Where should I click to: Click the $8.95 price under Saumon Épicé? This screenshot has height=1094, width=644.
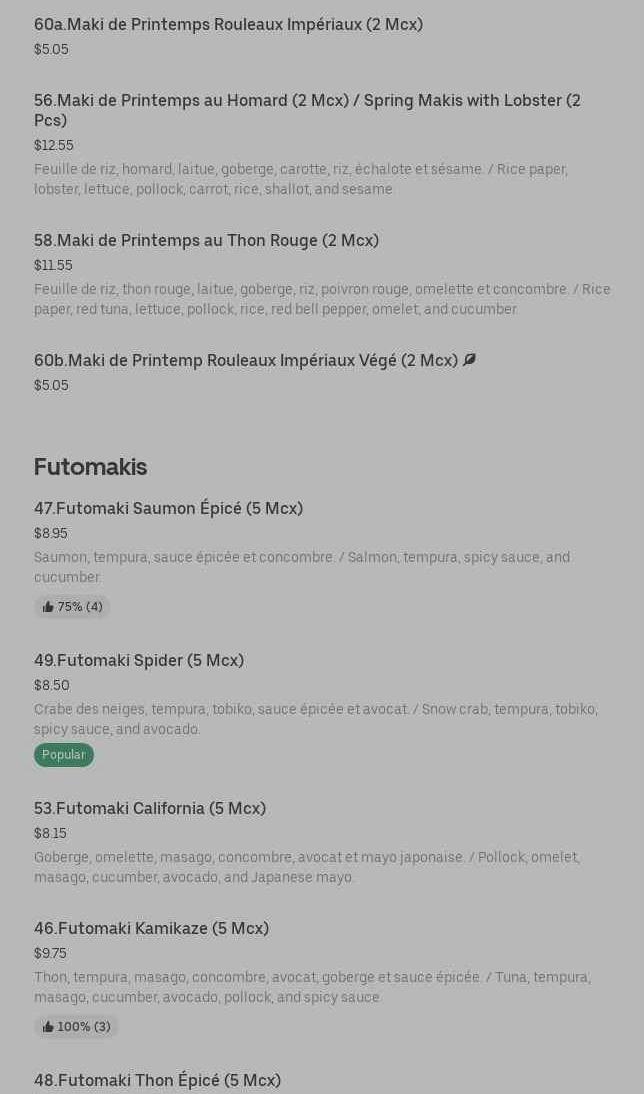coord(51,533)
